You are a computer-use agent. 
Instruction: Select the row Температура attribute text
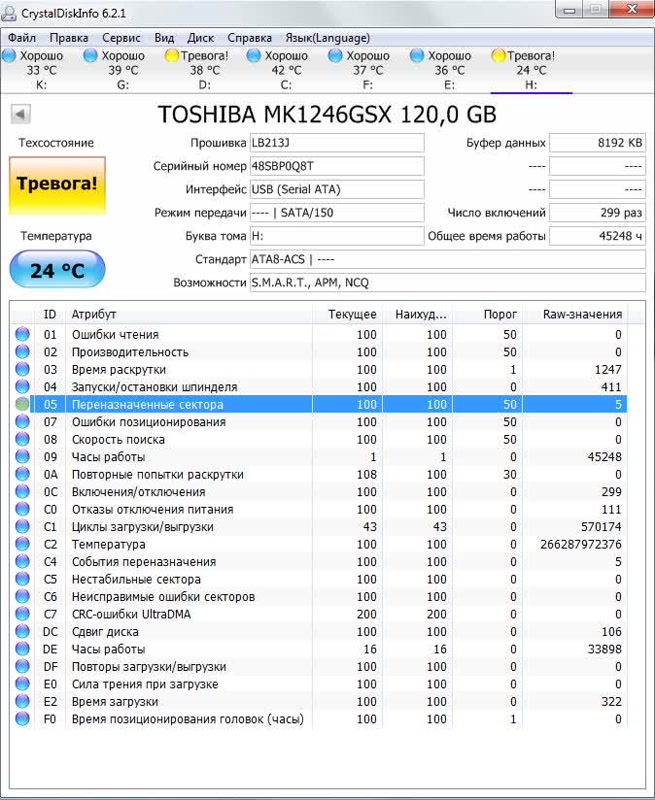click(x=109, y=544)
